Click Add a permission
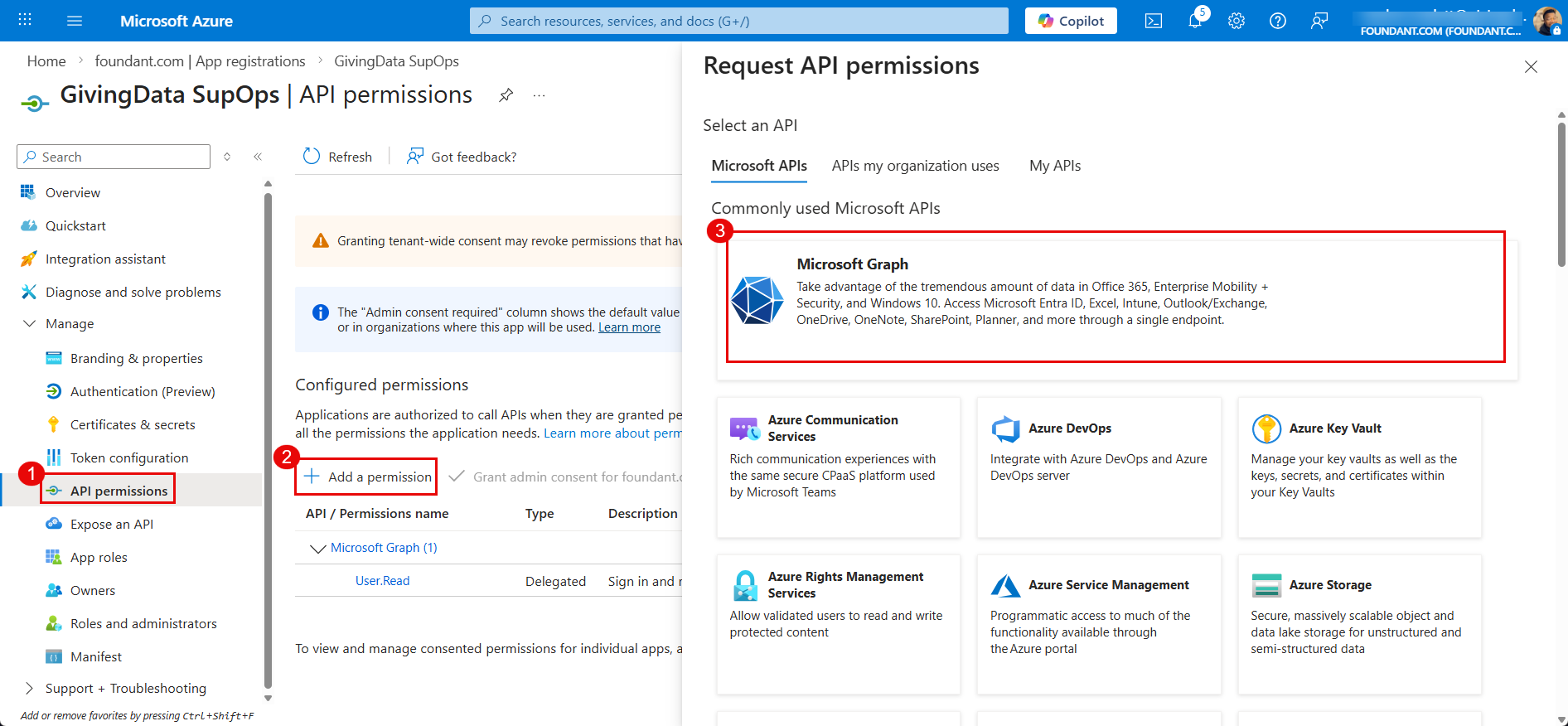This screenshot has width=1568, height=726. point(367,477)
